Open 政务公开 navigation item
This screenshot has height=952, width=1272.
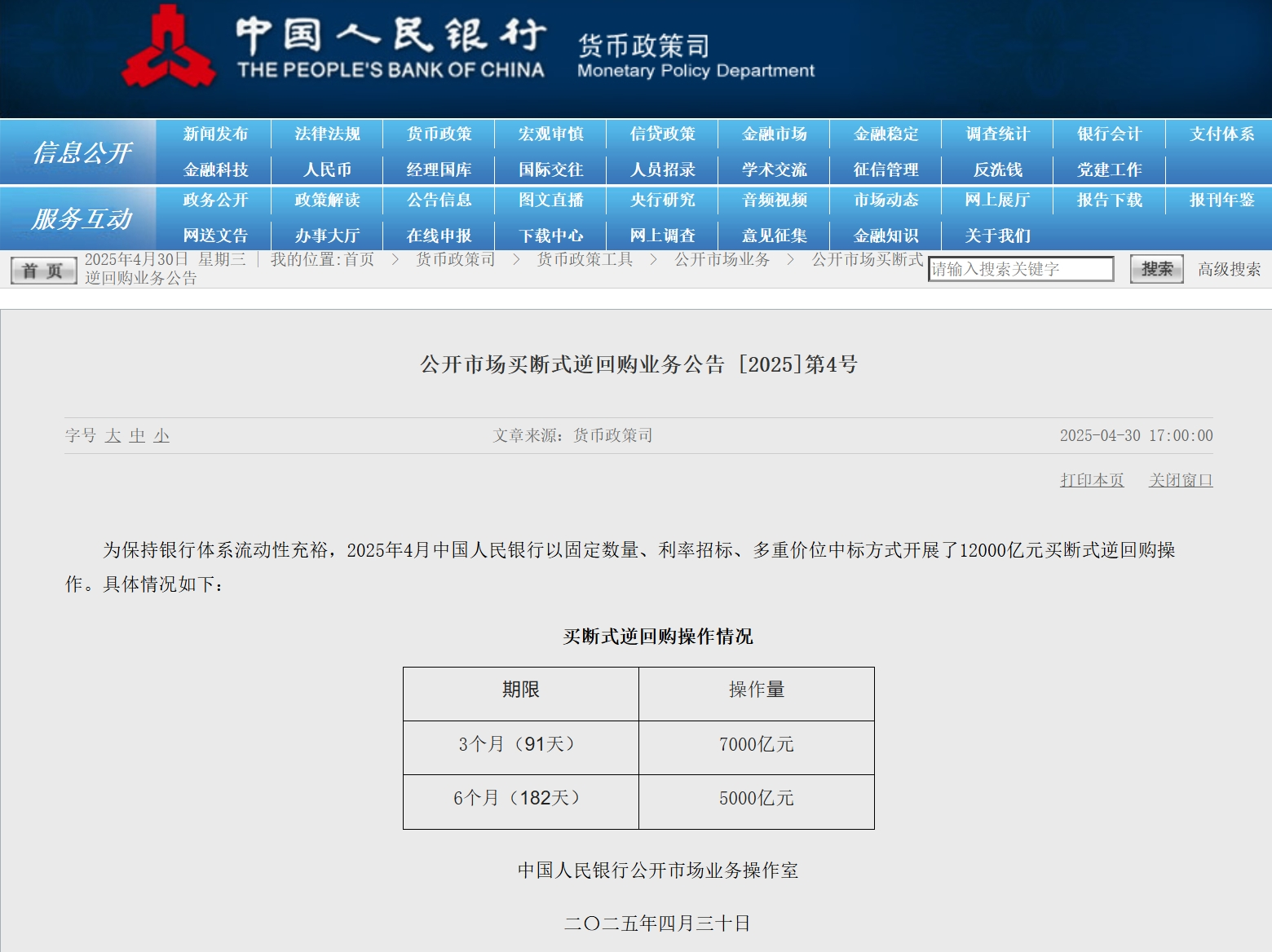click(215, 200)
